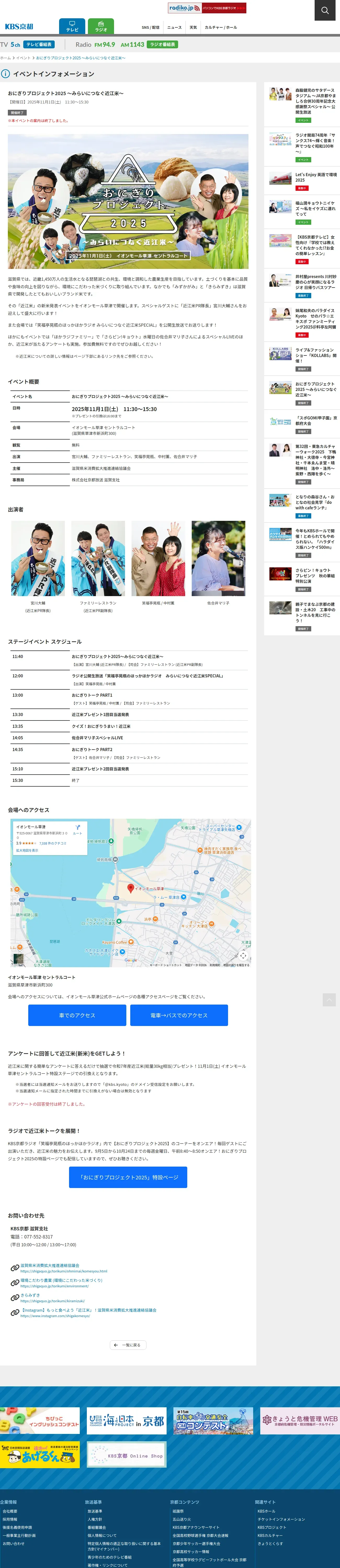
Task: Click the ファミリーレストラン performer photo
Action: pyautogui.click(x=98, y=558)
